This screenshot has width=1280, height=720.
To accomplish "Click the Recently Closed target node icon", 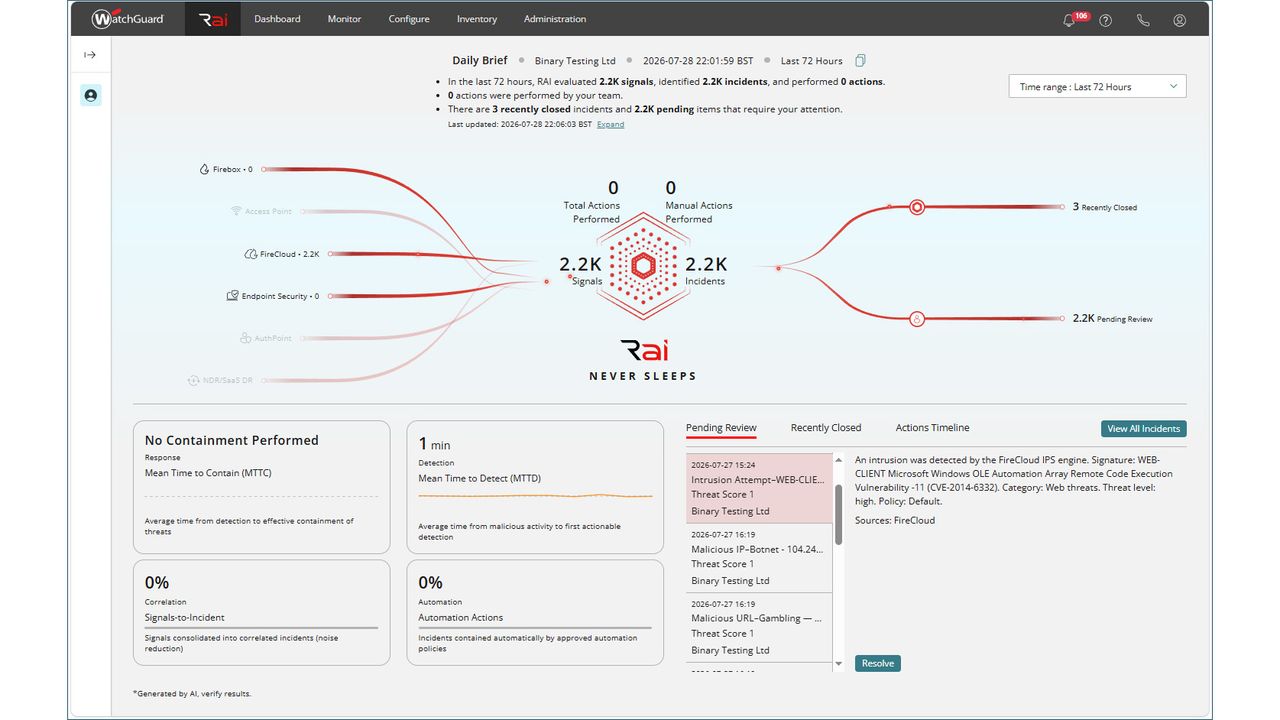I will click(x=917, y=207).
